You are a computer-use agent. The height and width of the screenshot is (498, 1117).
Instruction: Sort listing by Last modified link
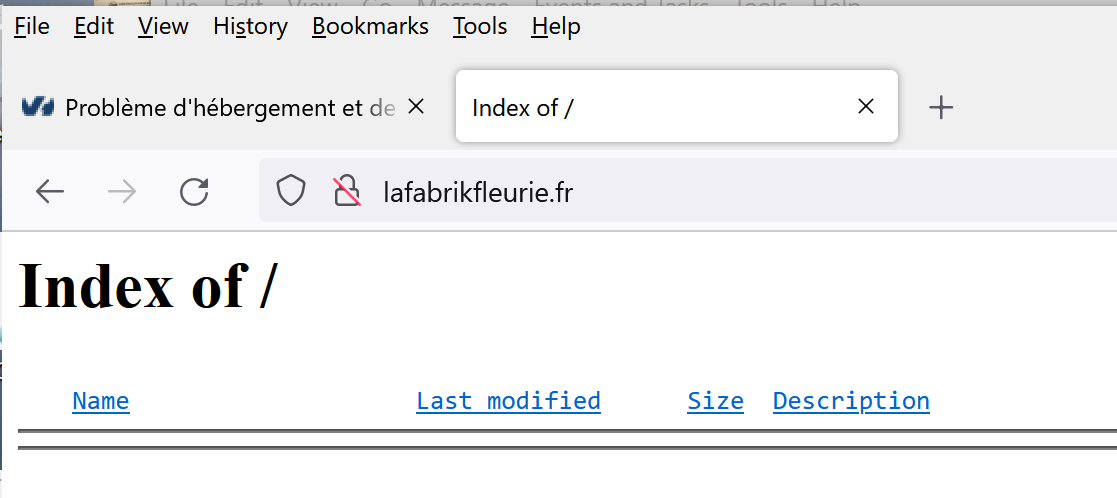click(508, 401)
